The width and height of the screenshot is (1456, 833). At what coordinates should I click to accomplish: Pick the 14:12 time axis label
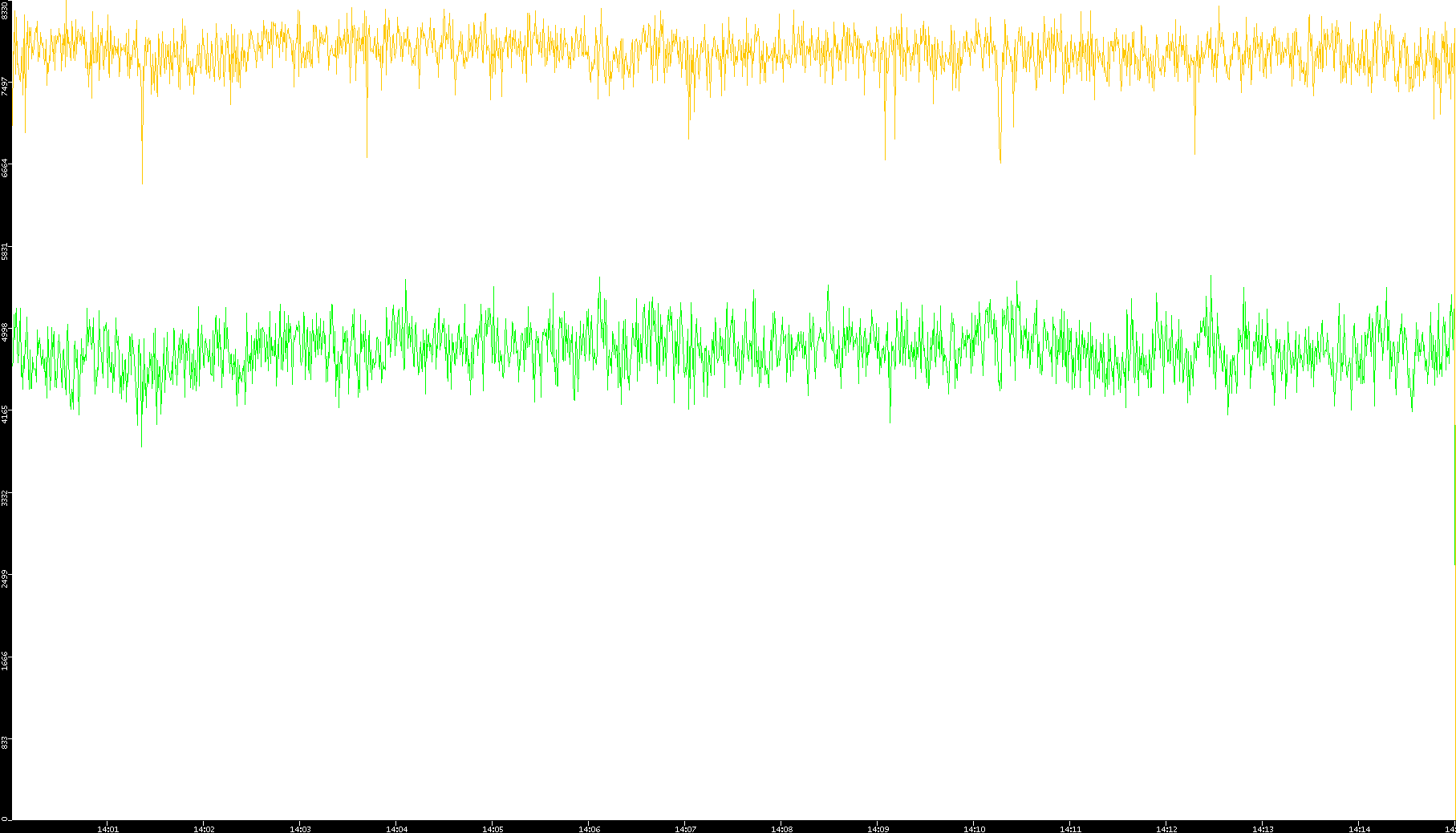tap(1166, 829)
